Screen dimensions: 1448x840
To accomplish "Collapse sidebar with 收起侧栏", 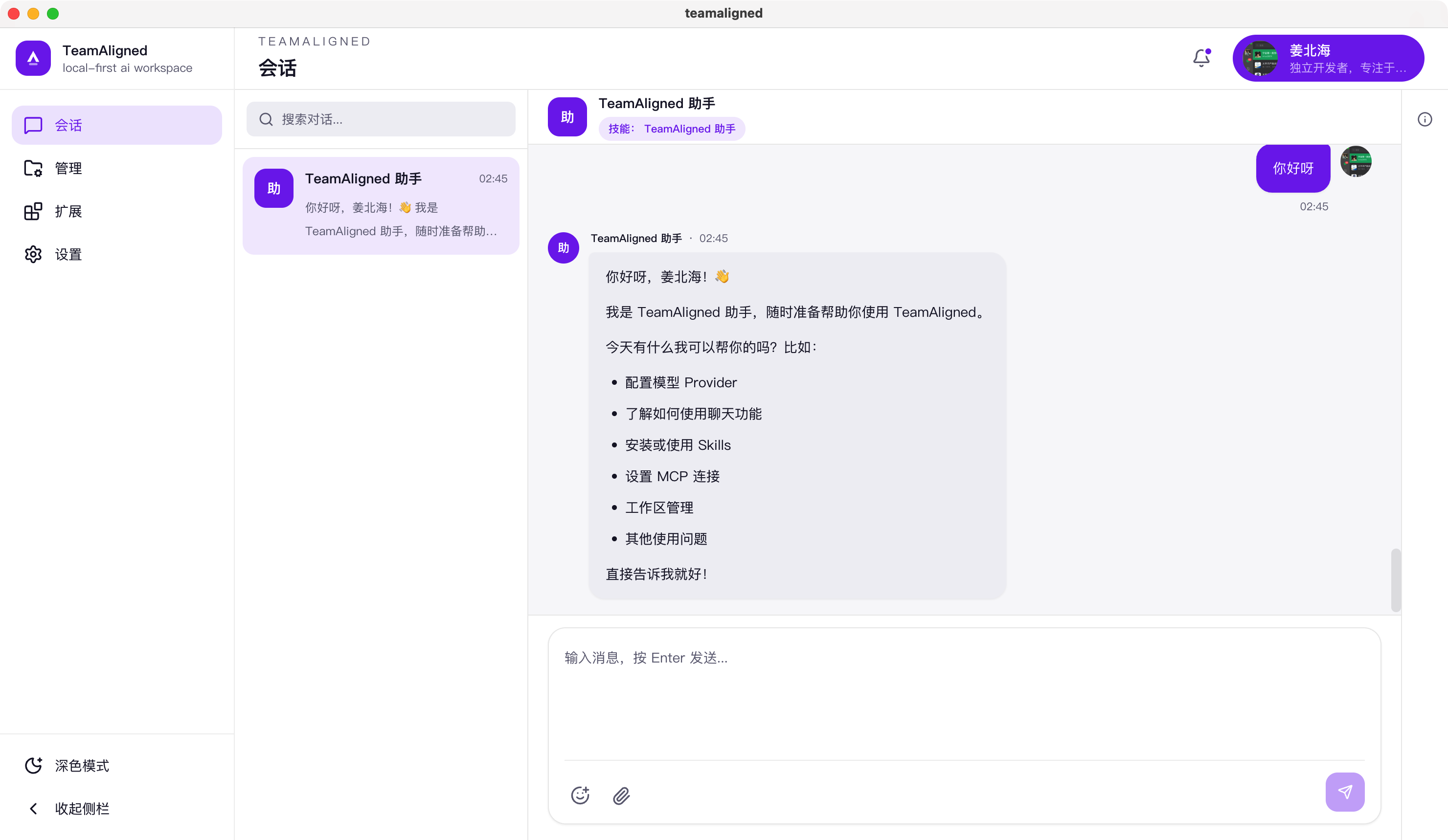I will point(116,808).
